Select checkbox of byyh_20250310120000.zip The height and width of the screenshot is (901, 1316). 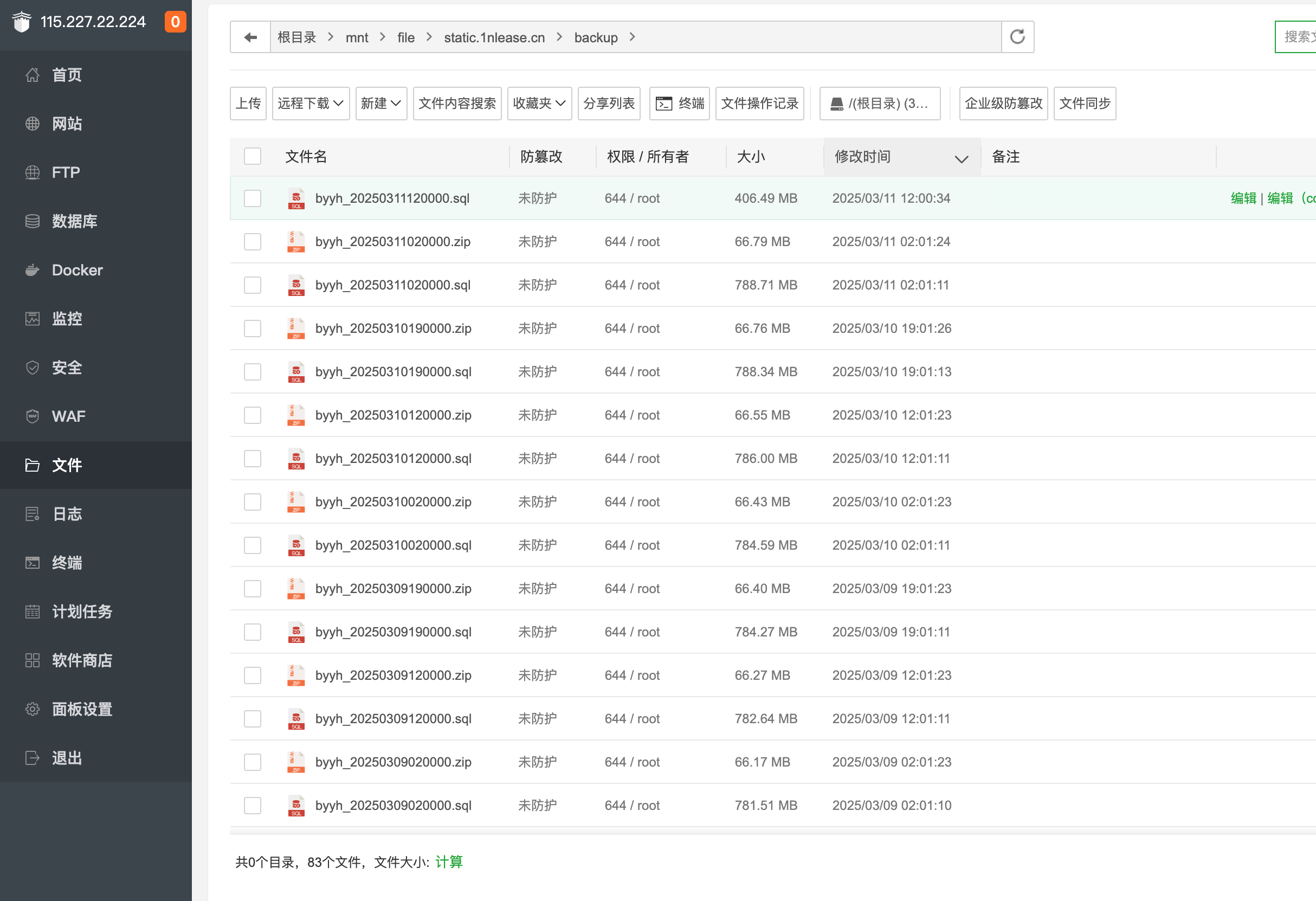click(253, 415)
